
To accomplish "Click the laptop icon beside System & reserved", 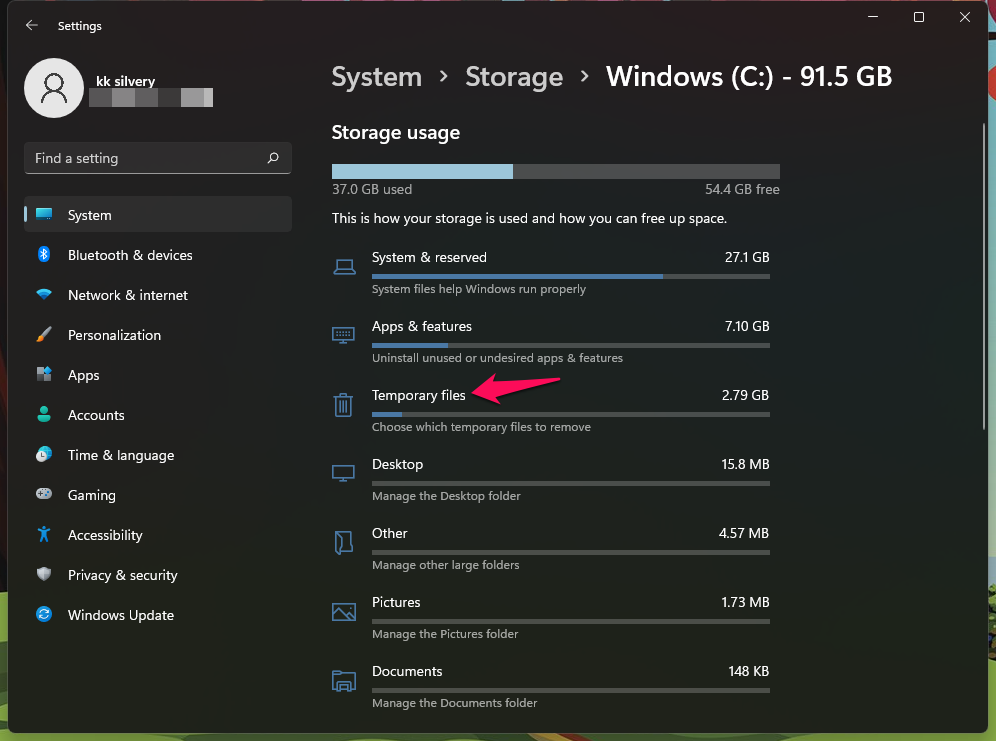I will click(344, 267).
